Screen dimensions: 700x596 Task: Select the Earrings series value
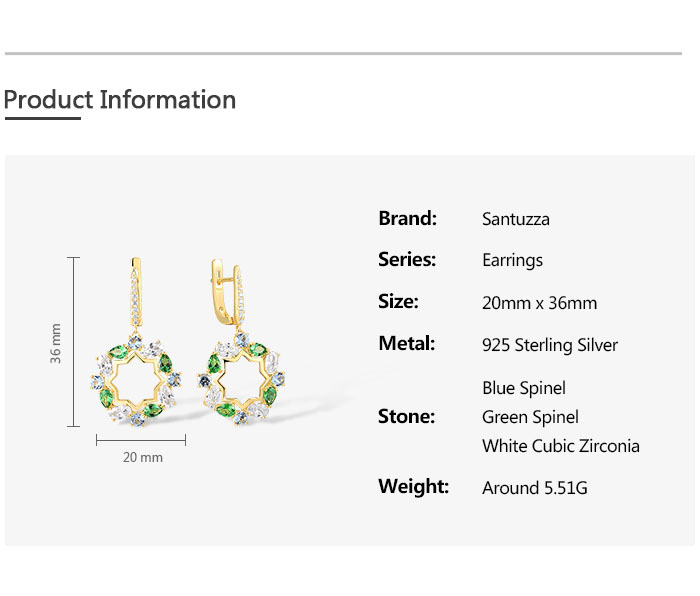click(x=512, y=260)
